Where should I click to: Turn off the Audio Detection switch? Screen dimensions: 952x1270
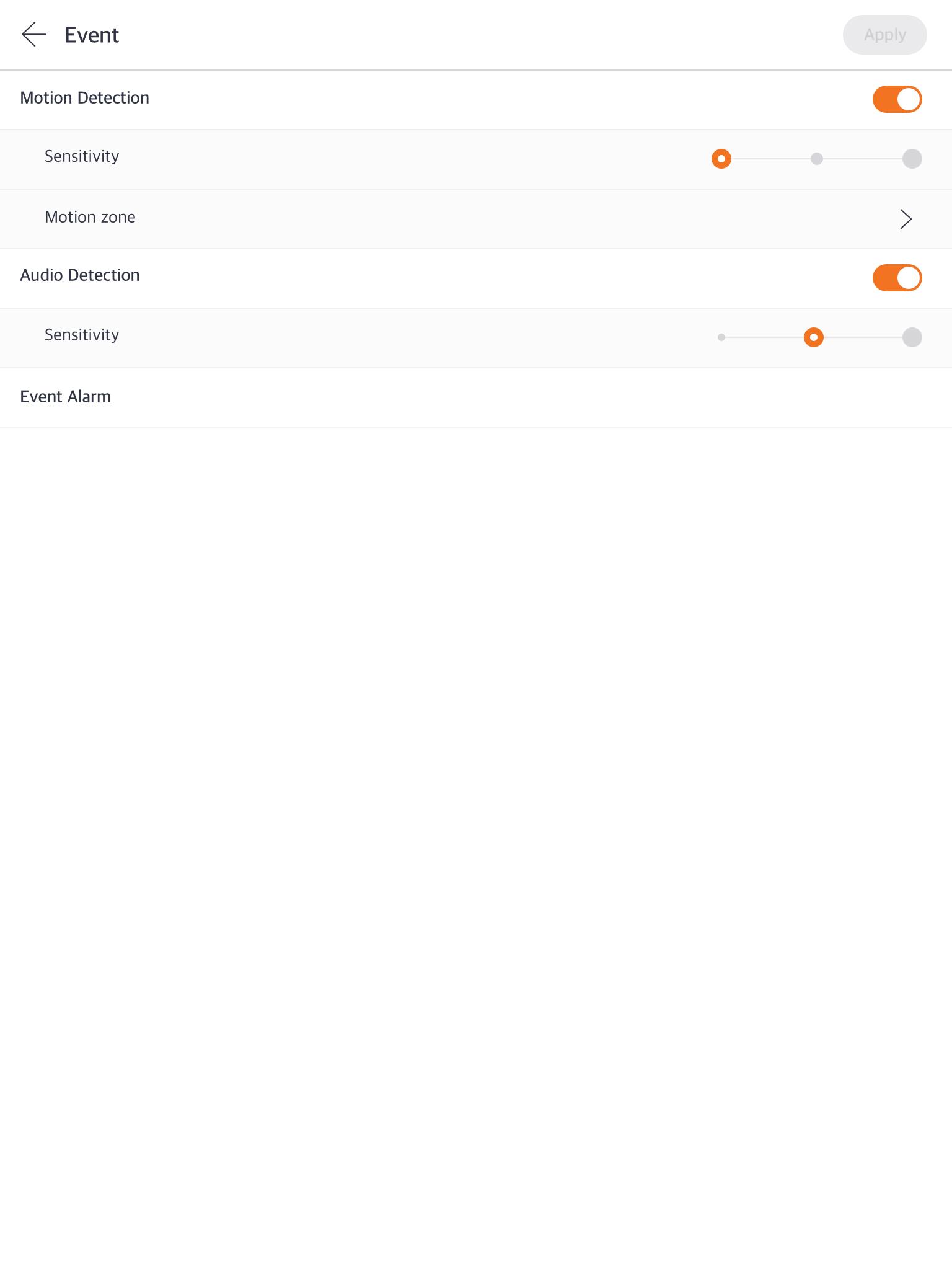coord(897,278)
